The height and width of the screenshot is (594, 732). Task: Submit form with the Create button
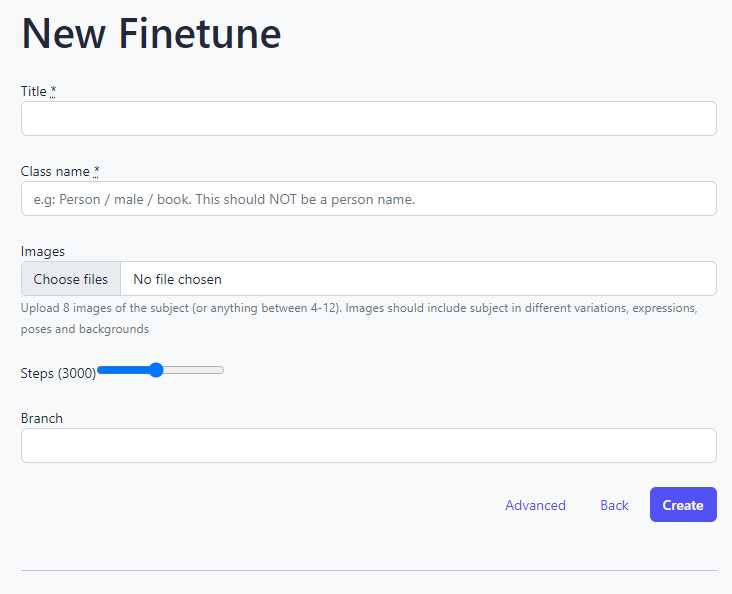[683, 504]
